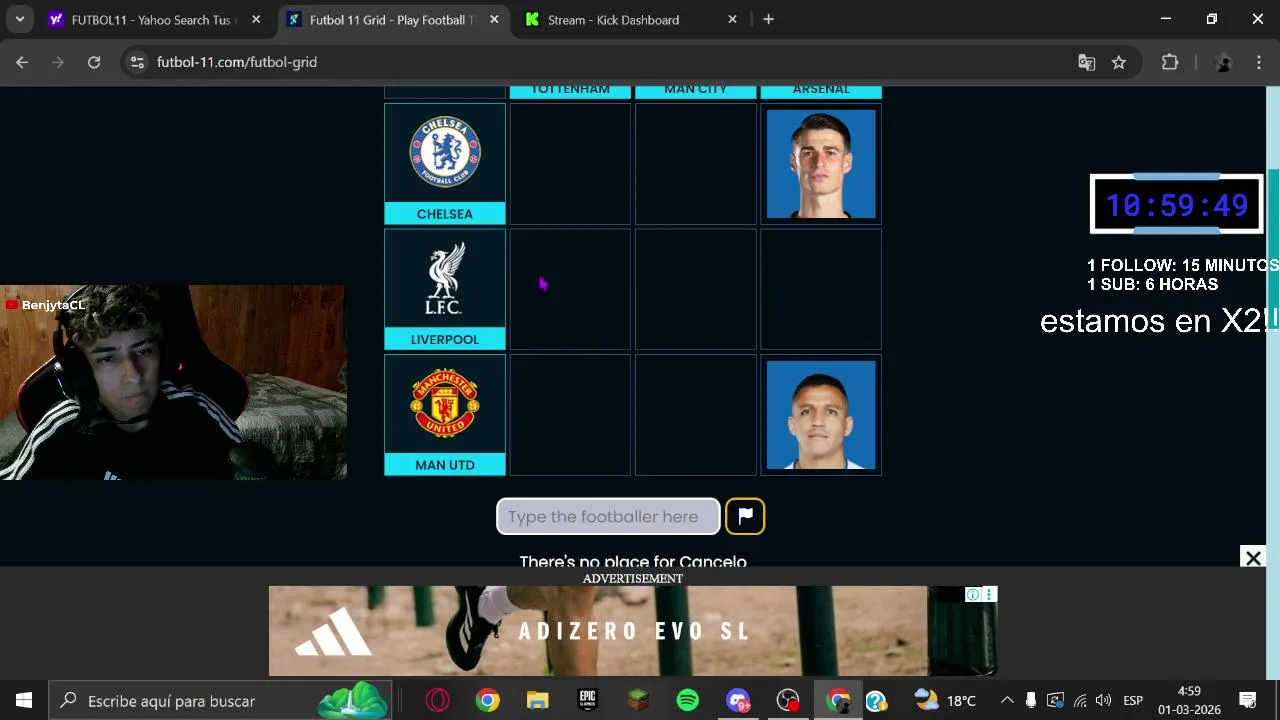Open the Adidas Adizero Evo SL ad

tap(633, 631)
